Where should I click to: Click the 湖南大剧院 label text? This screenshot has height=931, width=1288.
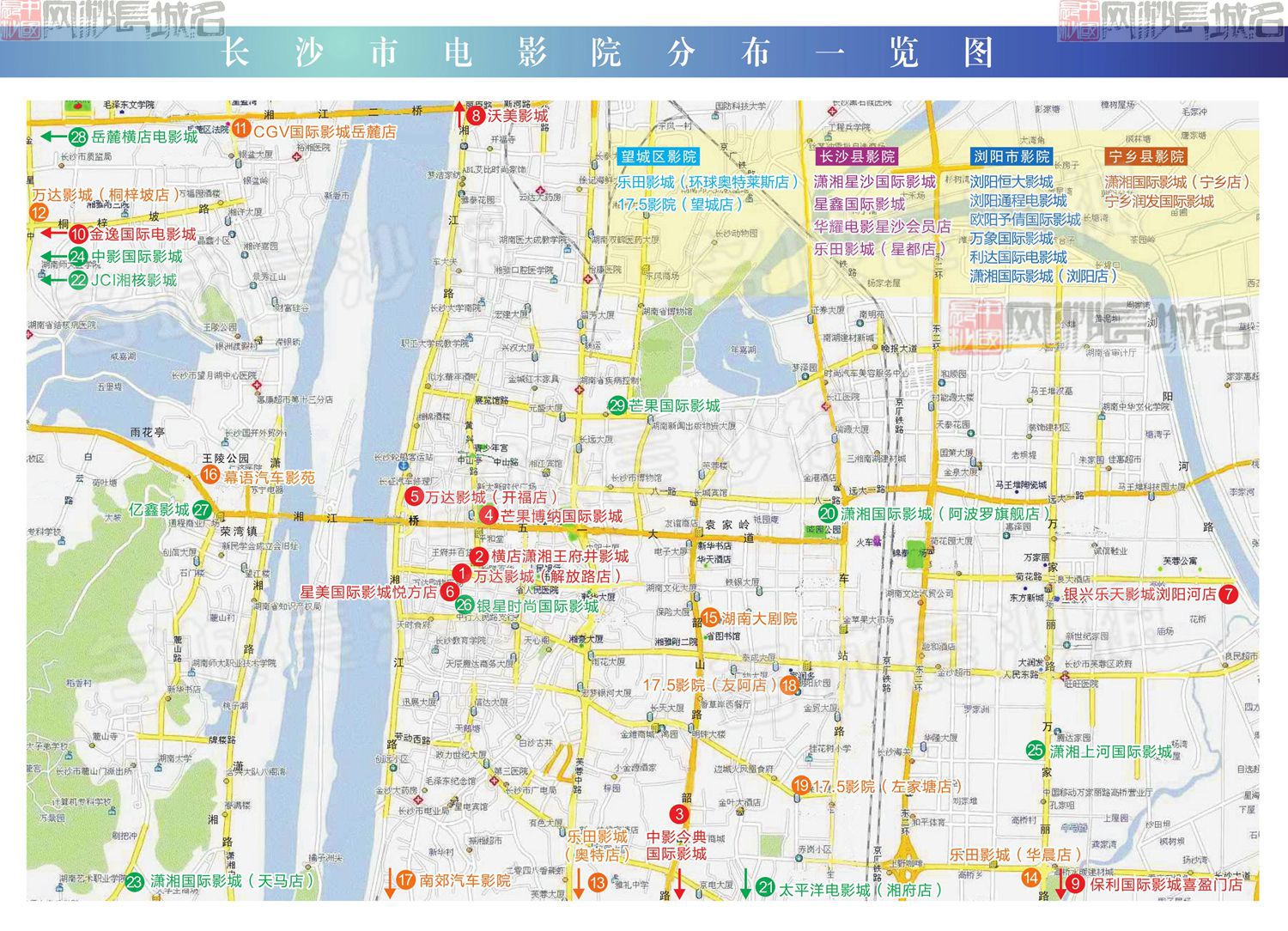click(x=759, y=618)
